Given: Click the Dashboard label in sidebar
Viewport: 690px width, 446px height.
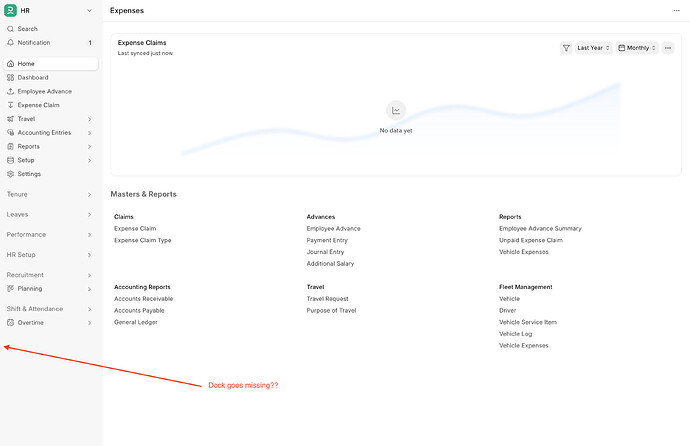Looking at the screenshot, I should 33,77.
